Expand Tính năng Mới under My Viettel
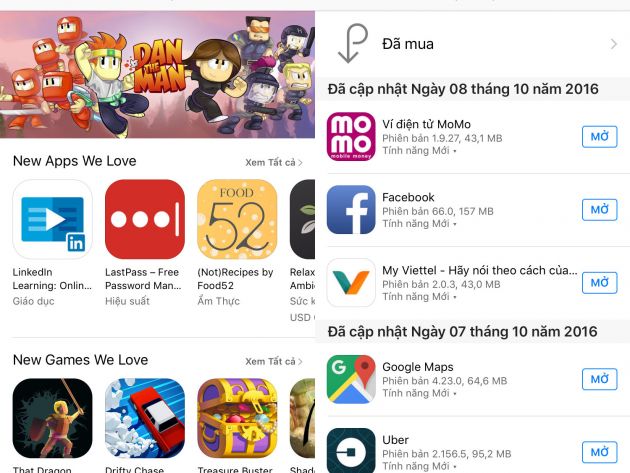 tap(419, 297)
